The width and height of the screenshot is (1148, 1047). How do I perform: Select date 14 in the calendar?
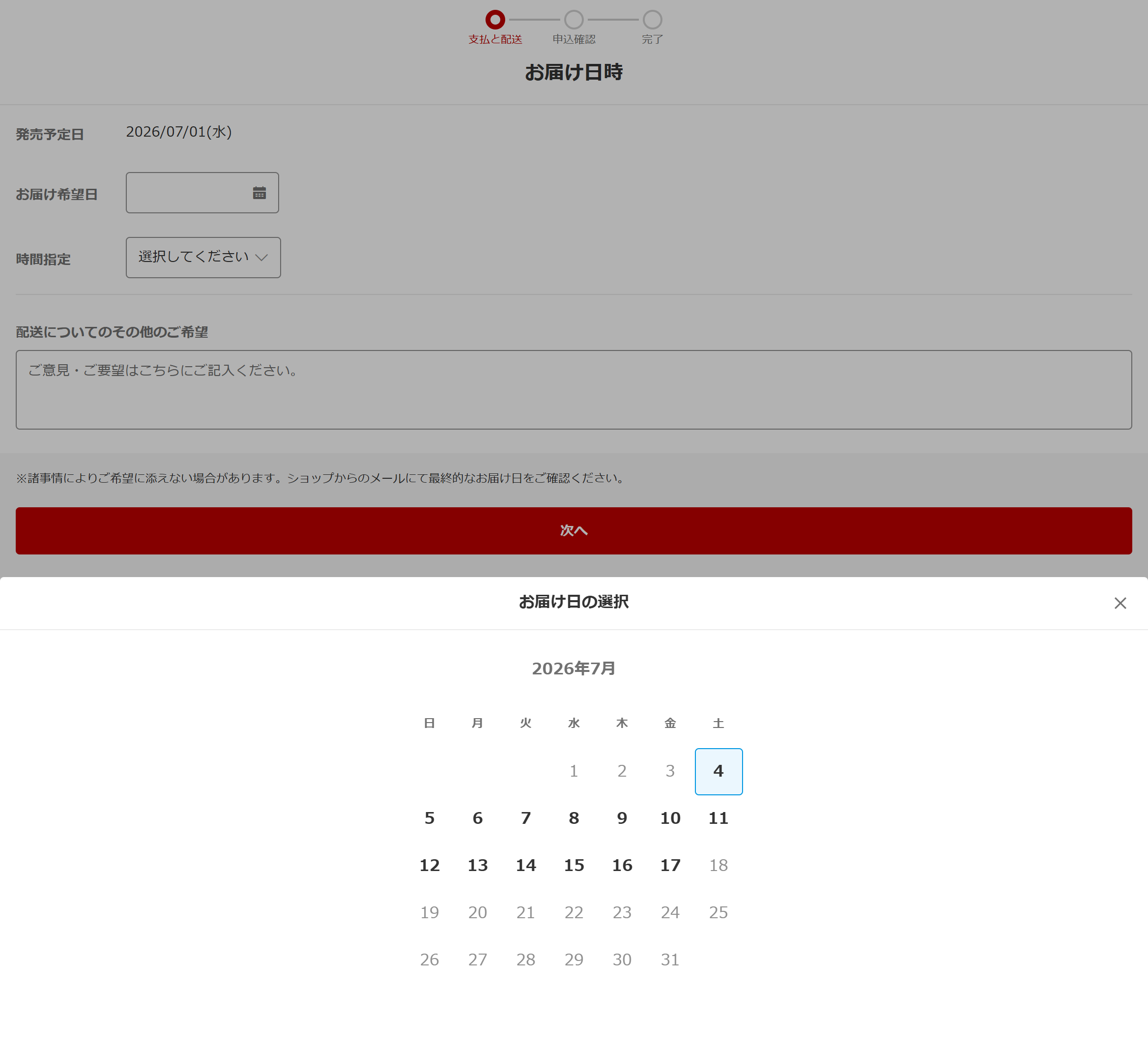[x=526, y=866]
